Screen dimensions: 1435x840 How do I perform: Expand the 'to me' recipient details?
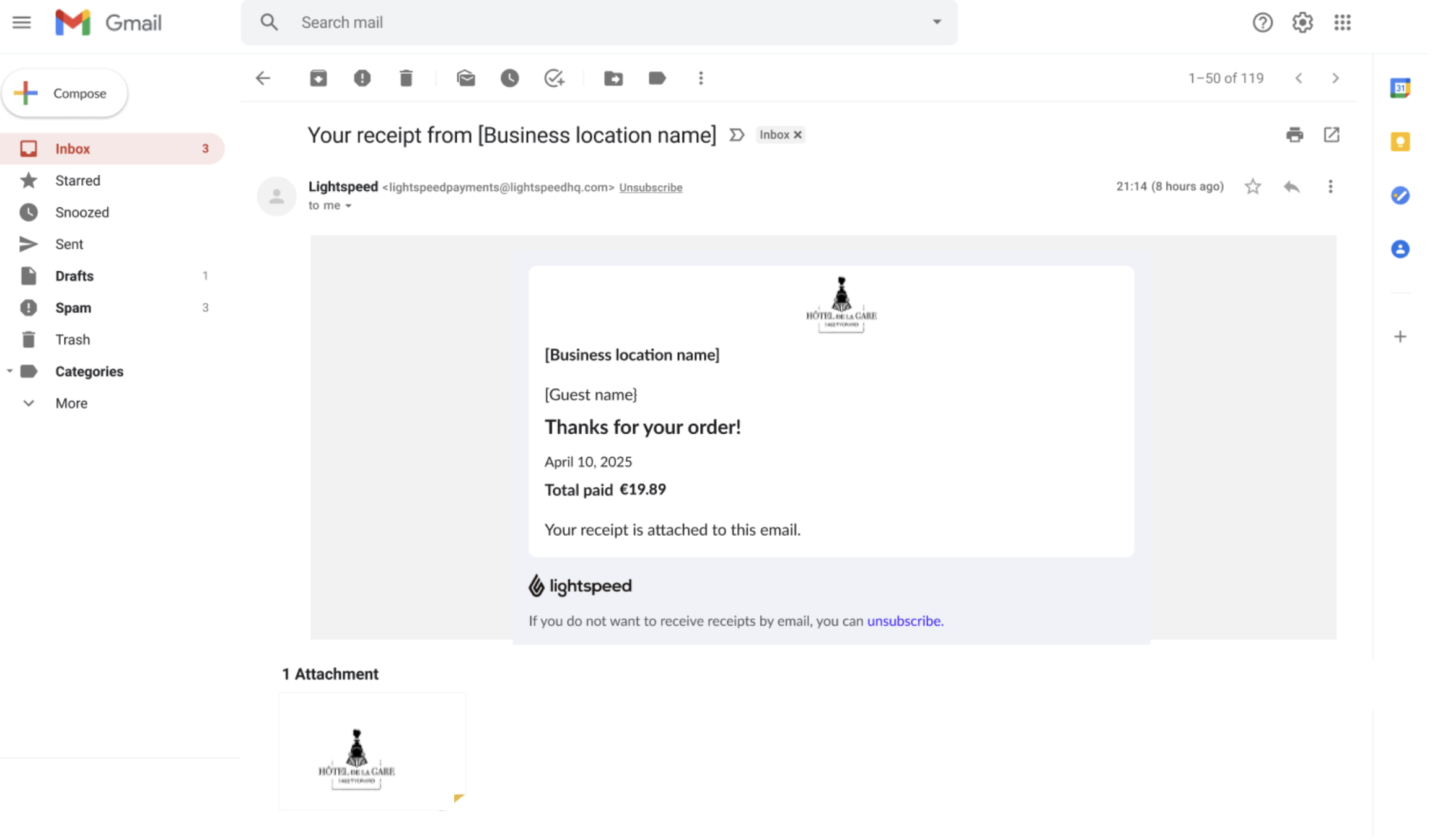click(x=348, y=206)
